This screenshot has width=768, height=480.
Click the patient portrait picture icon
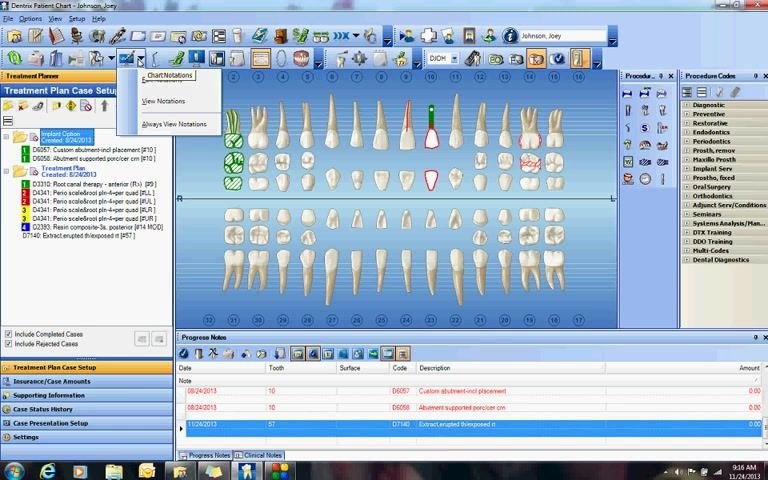click(469, 36)
